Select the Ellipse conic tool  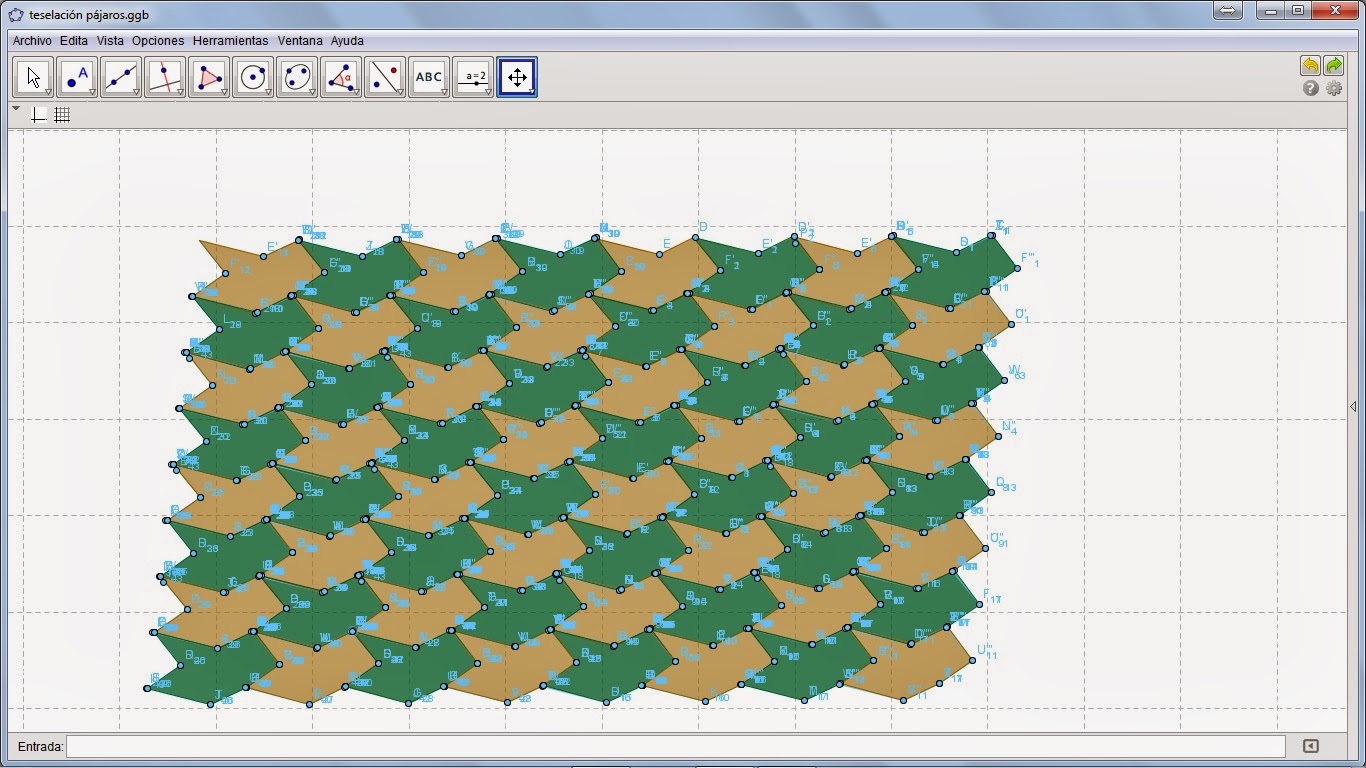(x=297, y=77)
